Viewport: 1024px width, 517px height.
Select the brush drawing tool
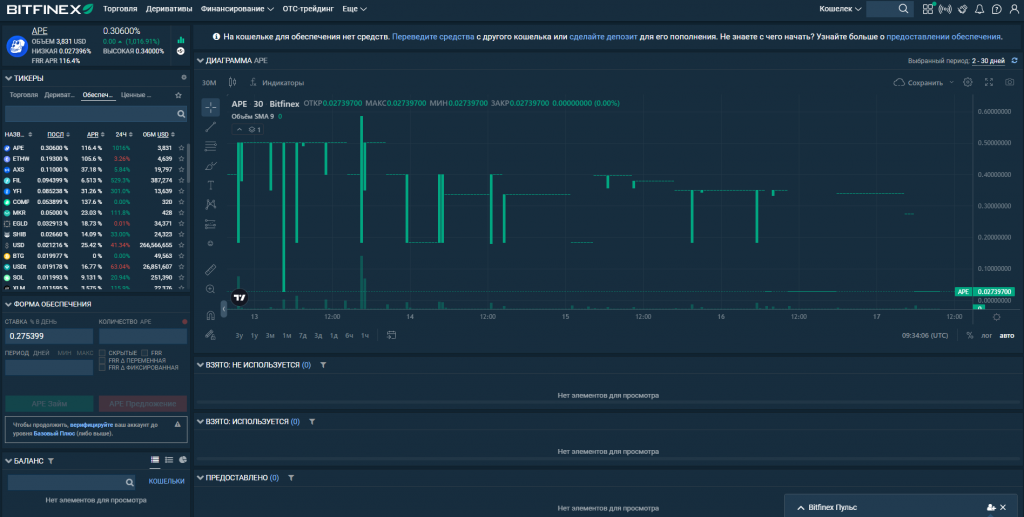(210, 166)
